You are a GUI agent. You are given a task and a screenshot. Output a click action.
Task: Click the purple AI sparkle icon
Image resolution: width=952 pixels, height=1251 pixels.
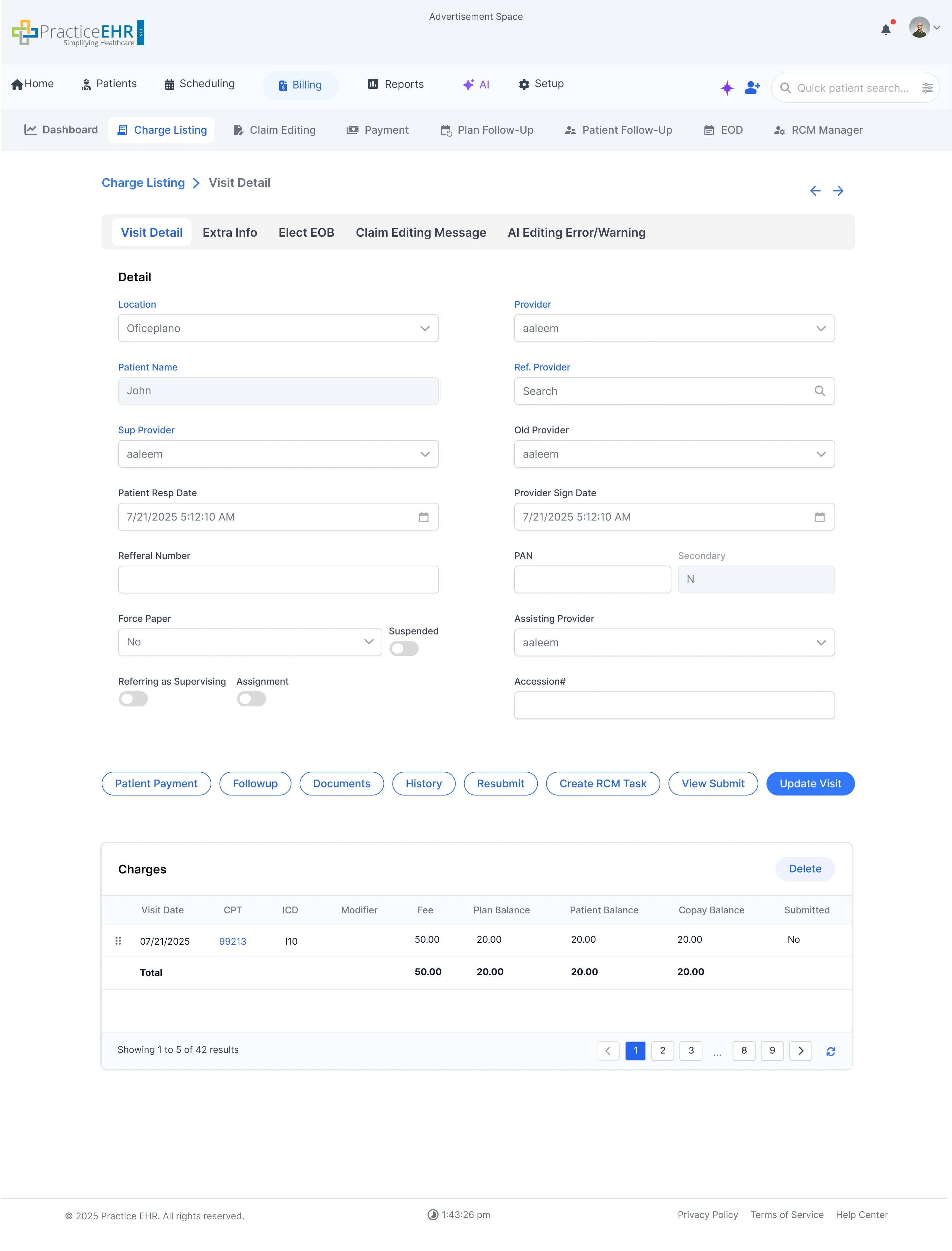[727, 88]
